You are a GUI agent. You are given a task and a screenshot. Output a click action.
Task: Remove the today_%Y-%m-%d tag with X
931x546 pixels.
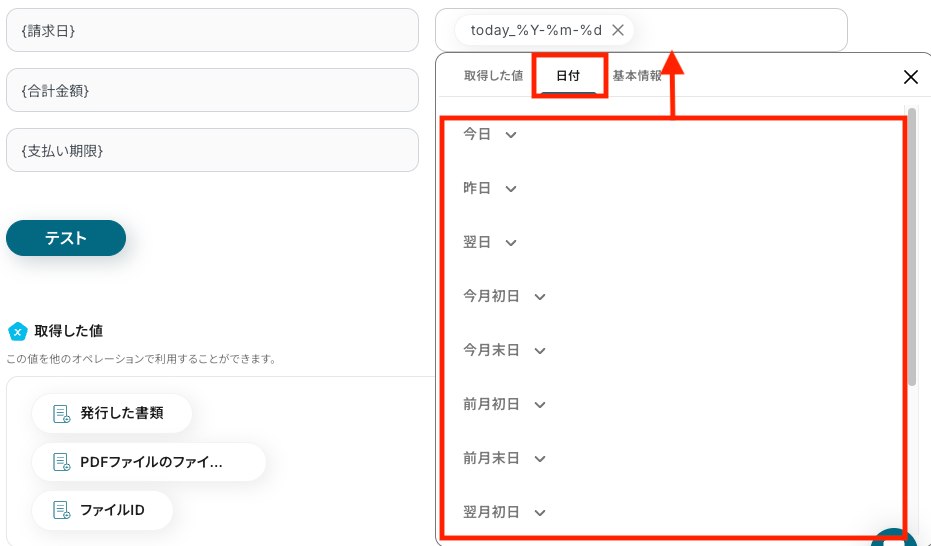(618, 30)
